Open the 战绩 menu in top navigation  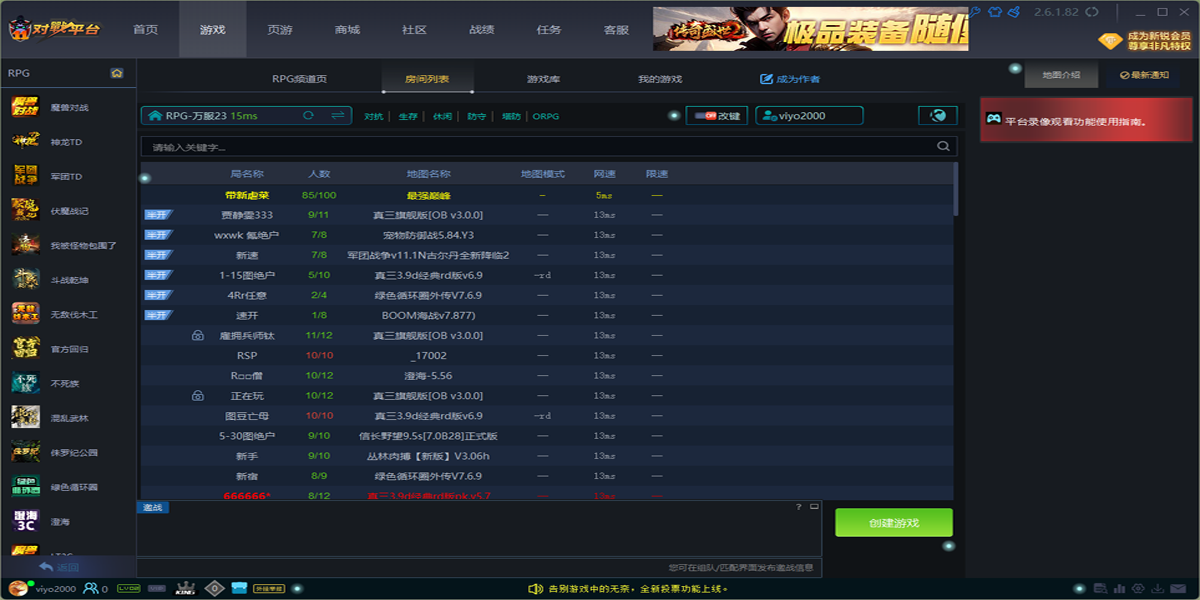tap(482, 29)
